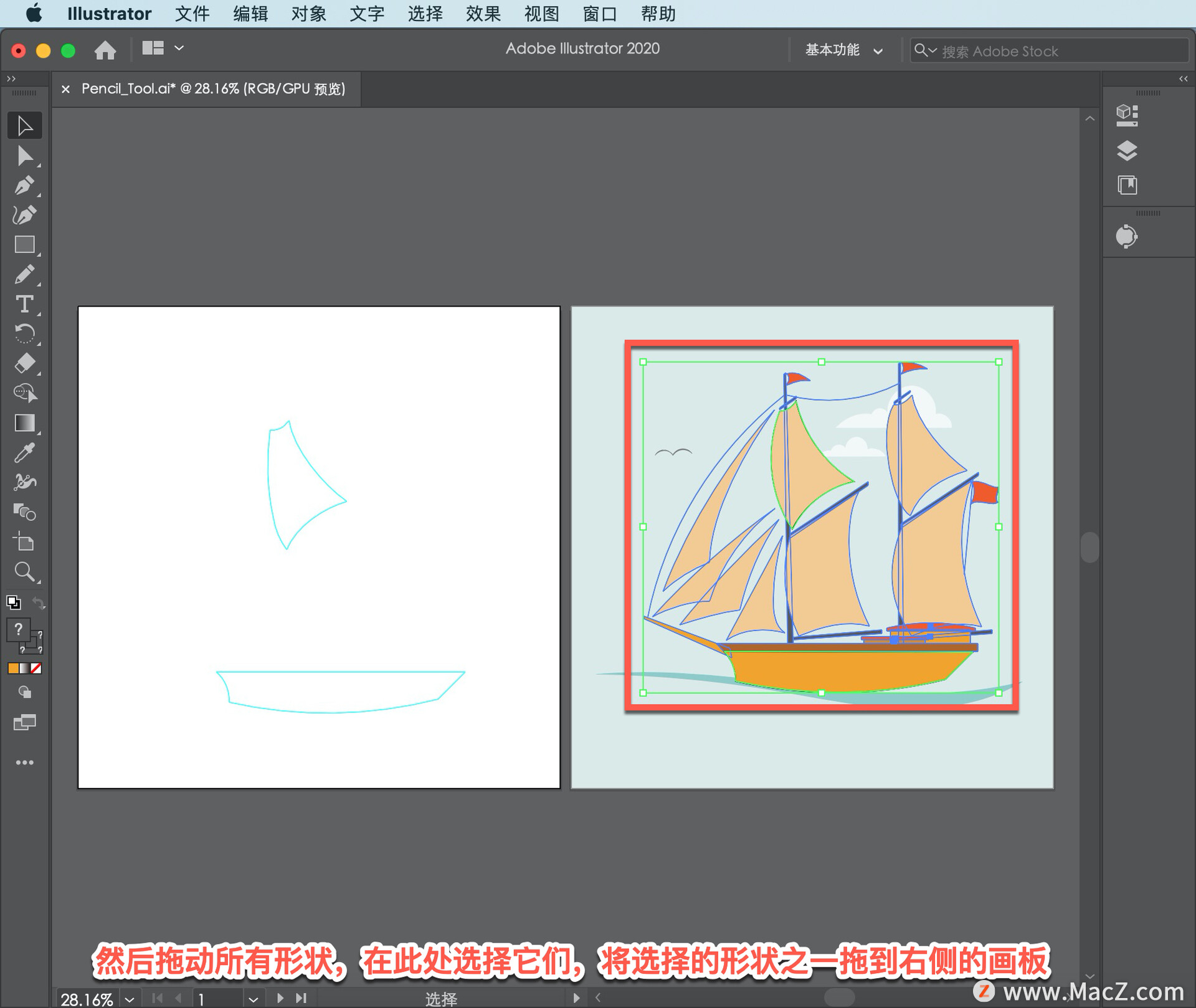Open the 选择 menu
The width and height of the screenshot is (1196, 1008).
point(425,14)
